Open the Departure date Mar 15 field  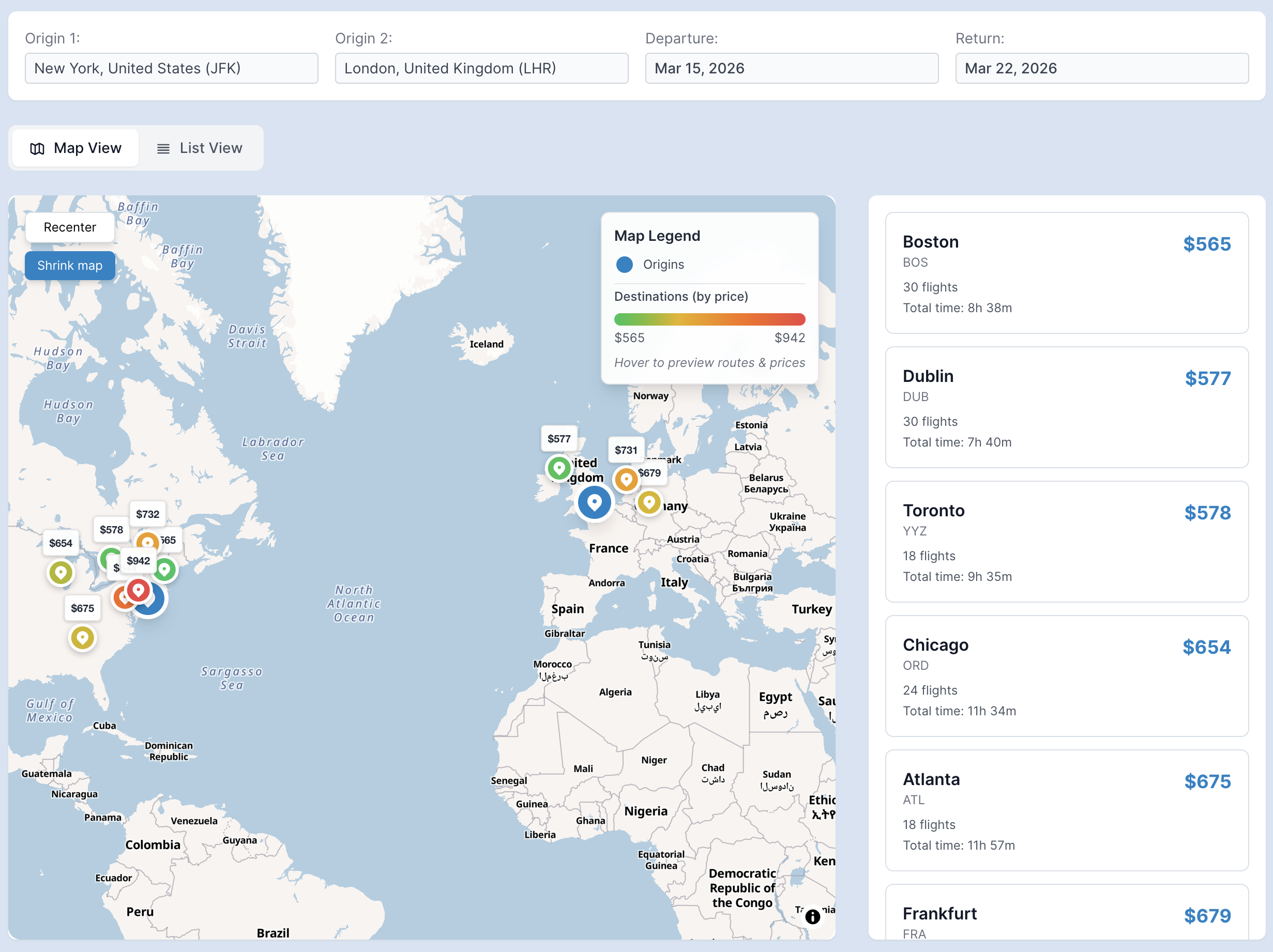(792, 68)
